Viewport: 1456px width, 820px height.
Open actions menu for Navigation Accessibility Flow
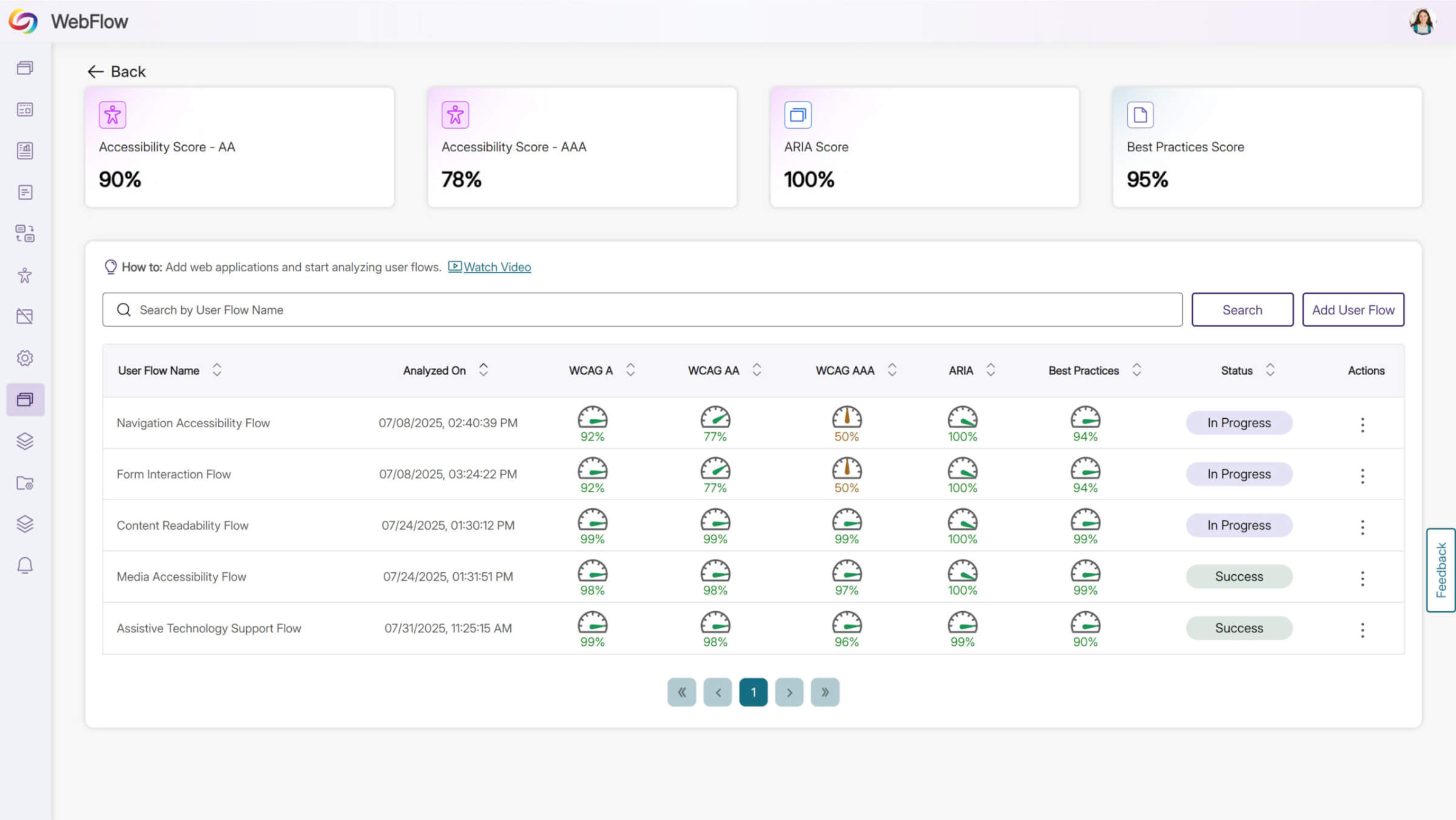(1362, 425)
